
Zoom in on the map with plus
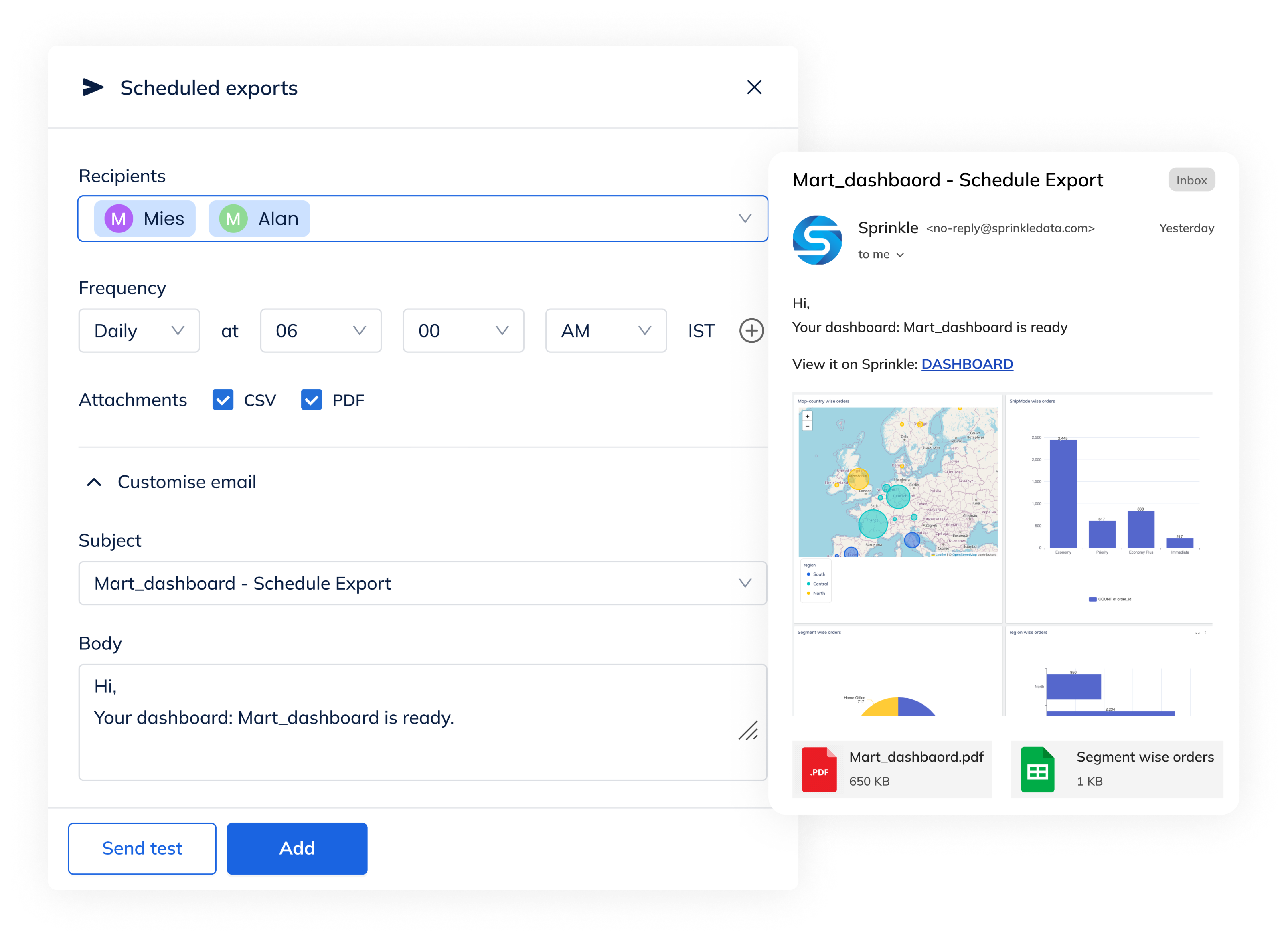(x=807, y=416)
